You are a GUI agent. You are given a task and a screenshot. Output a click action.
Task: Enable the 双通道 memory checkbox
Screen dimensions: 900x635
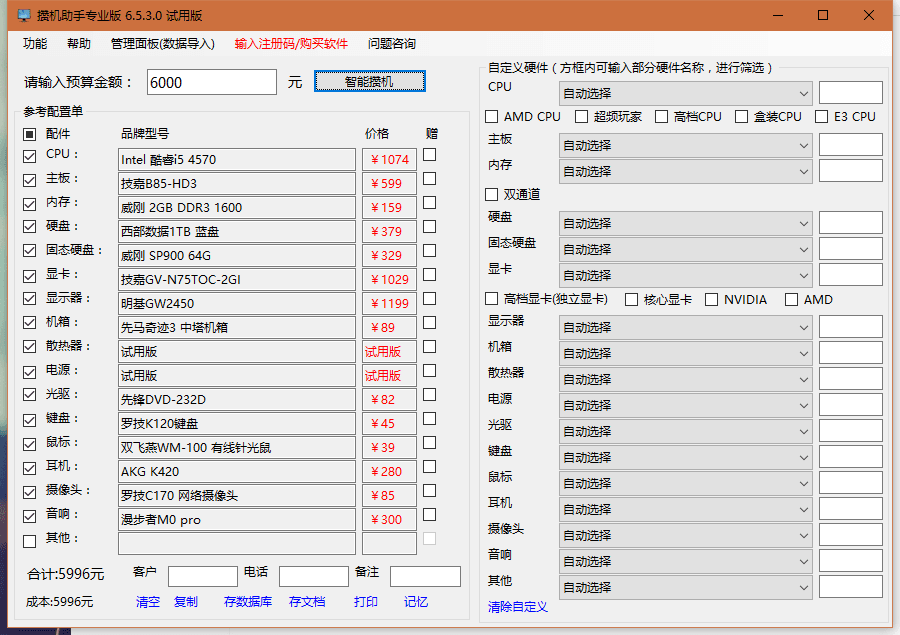click(491, 195)
